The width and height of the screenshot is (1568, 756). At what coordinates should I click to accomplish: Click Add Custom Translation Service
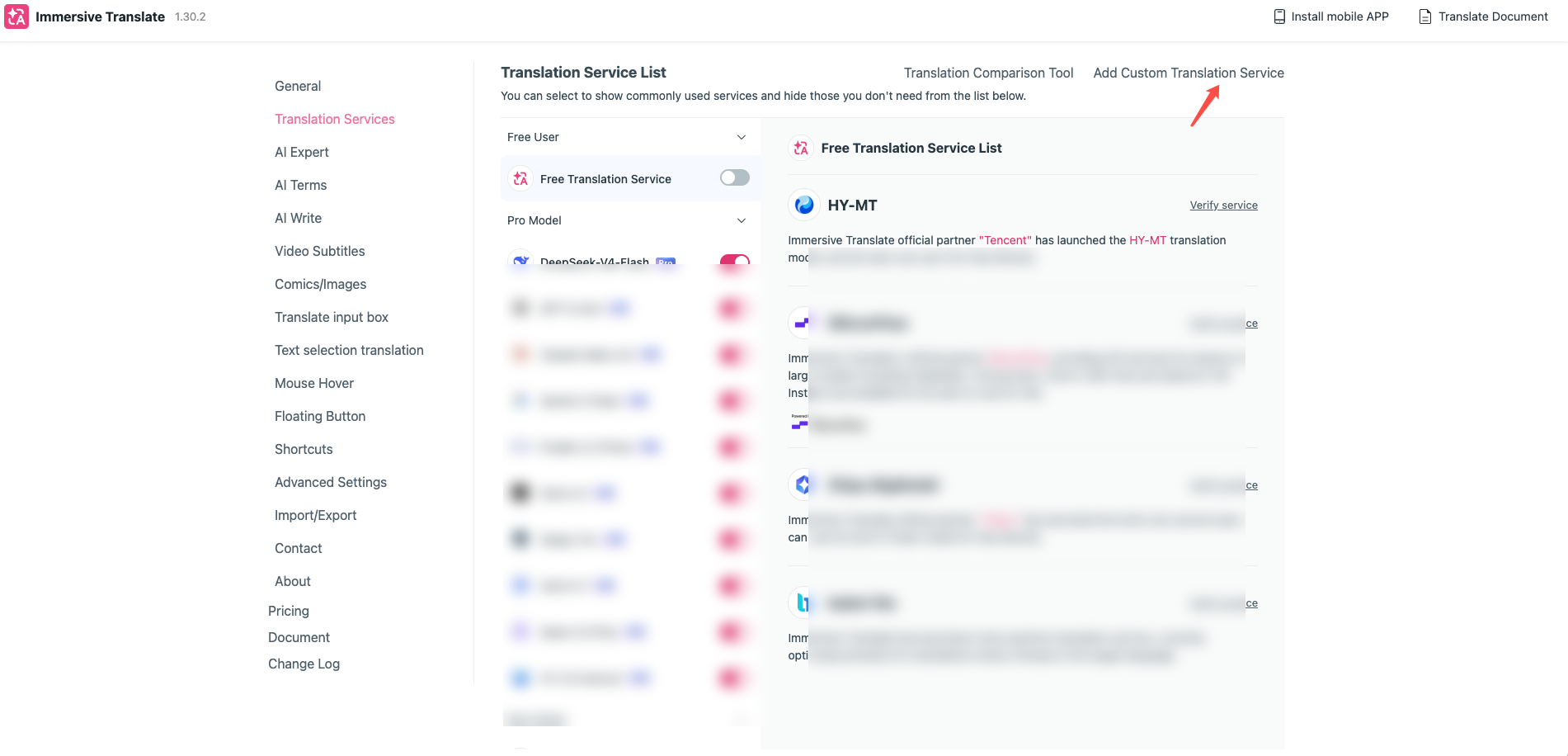click(x=1189, y=73)
